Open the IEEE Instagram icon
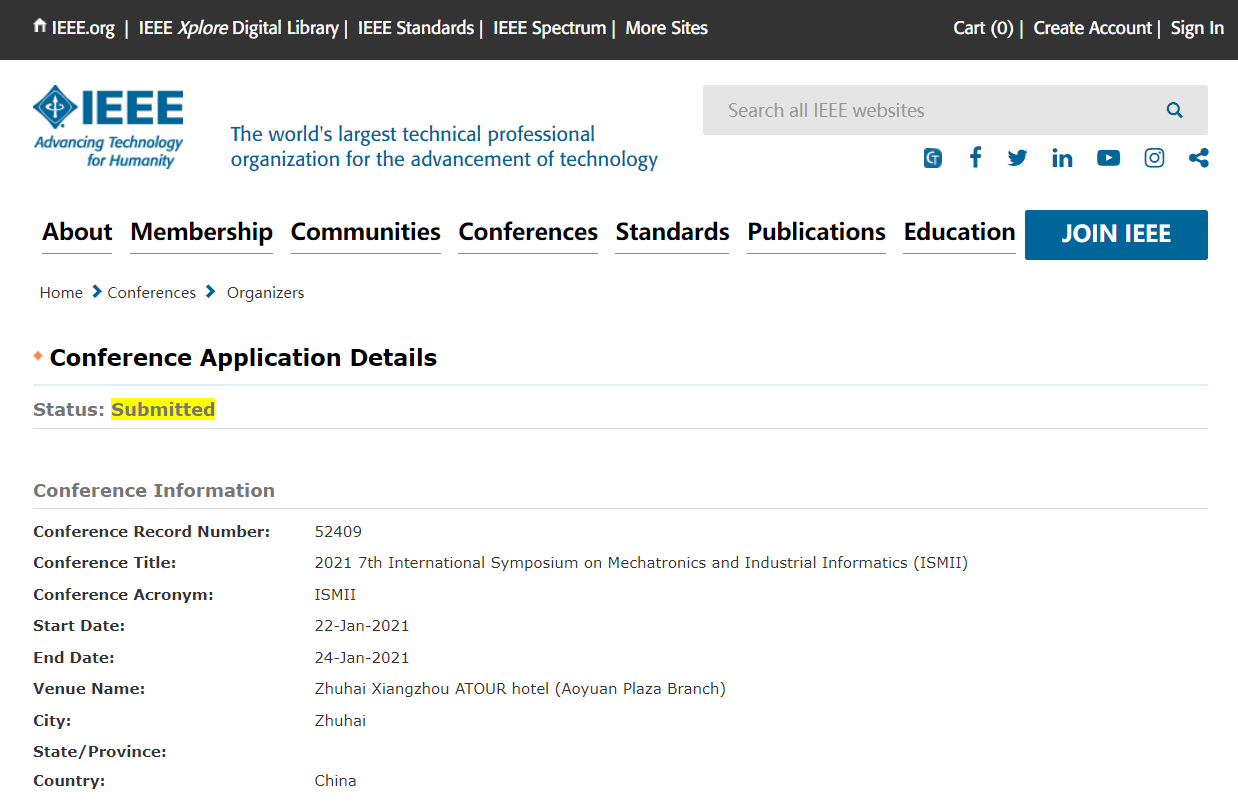The width and height of the screenshot is (1238, 812). pyautogui.click(x=1154, y=158)
